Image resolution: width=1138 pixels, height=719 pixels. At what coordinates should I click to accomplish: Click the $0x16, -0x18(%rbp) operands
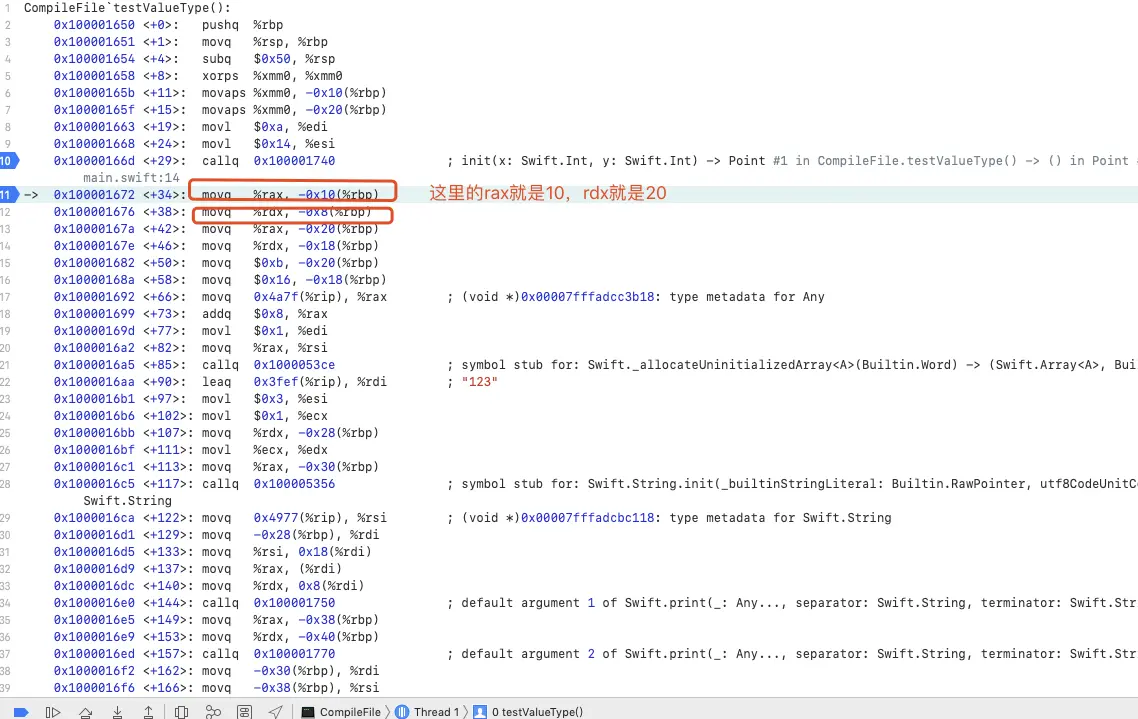[320, 280]
